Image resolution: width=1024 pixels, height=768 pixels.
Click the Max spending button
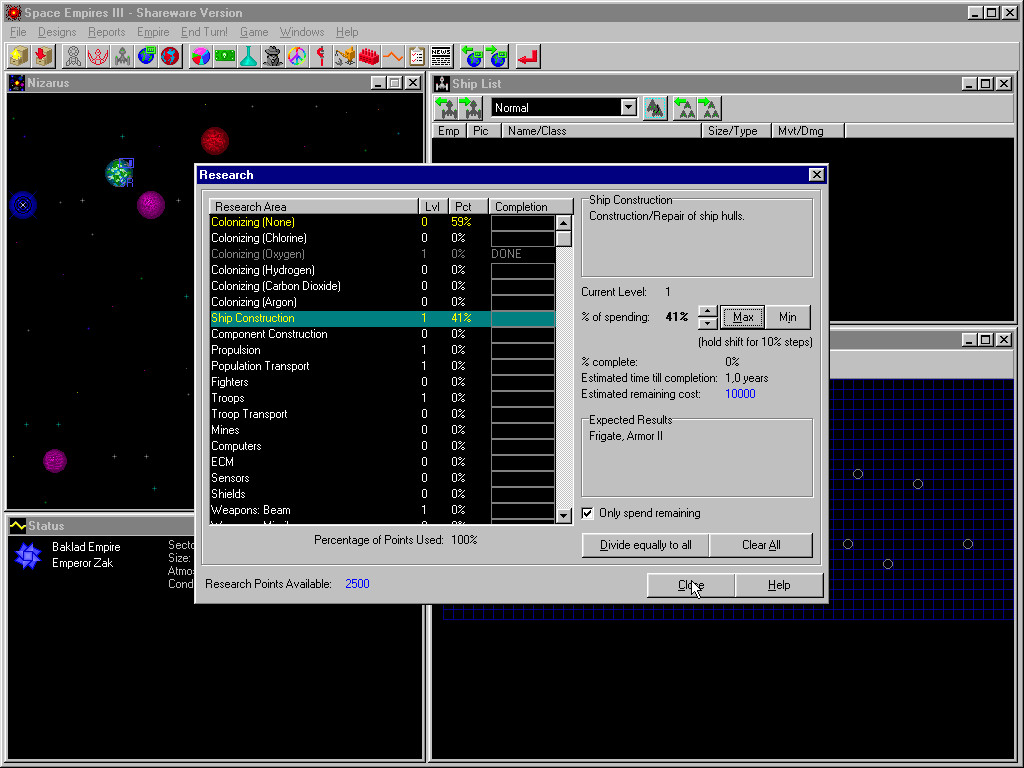pyautogui.click(x=742, y=317)
